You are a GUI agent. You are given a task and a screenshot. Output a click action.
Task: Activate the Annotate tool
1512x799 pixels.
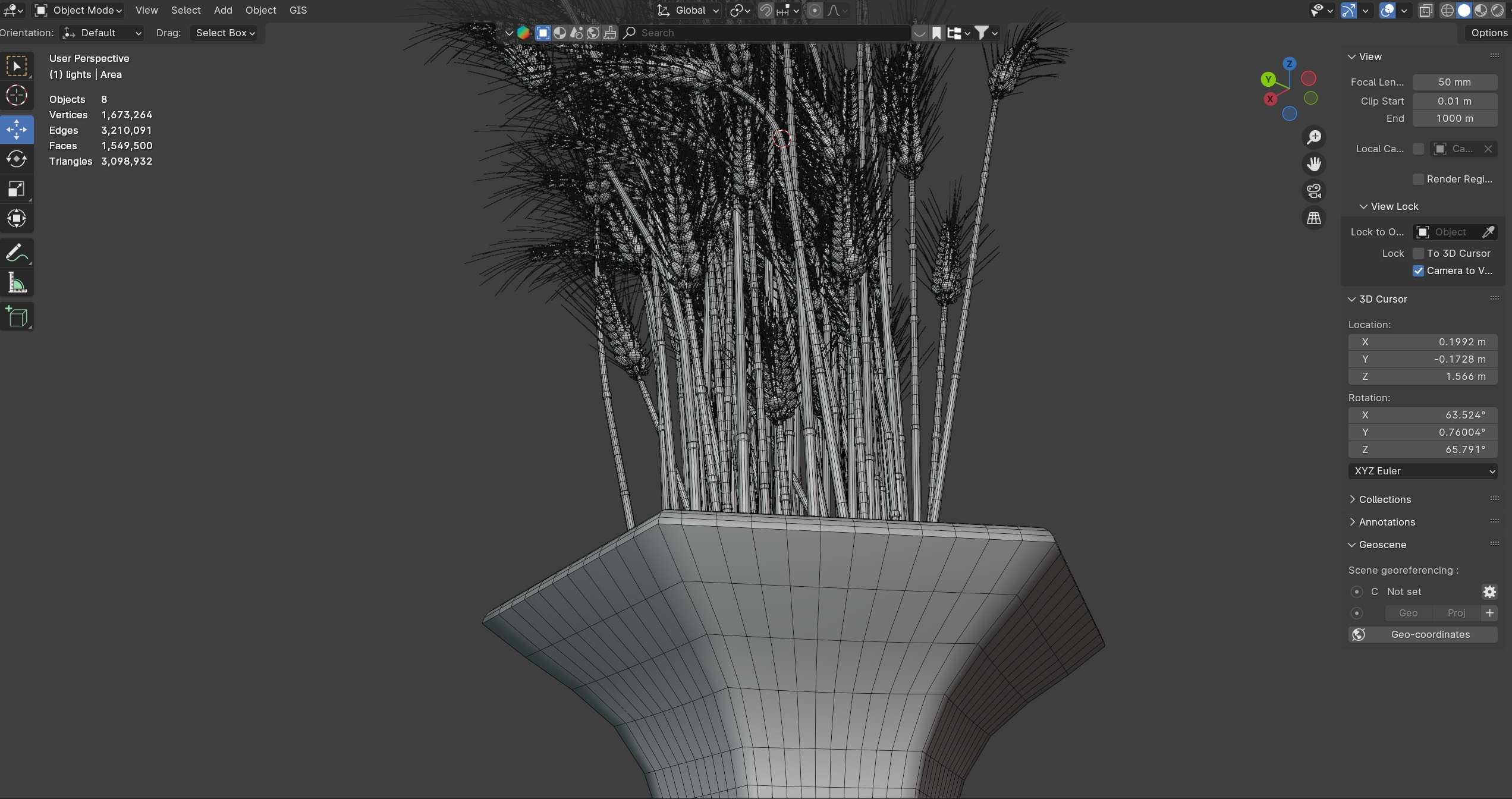[x=17, y=253]
